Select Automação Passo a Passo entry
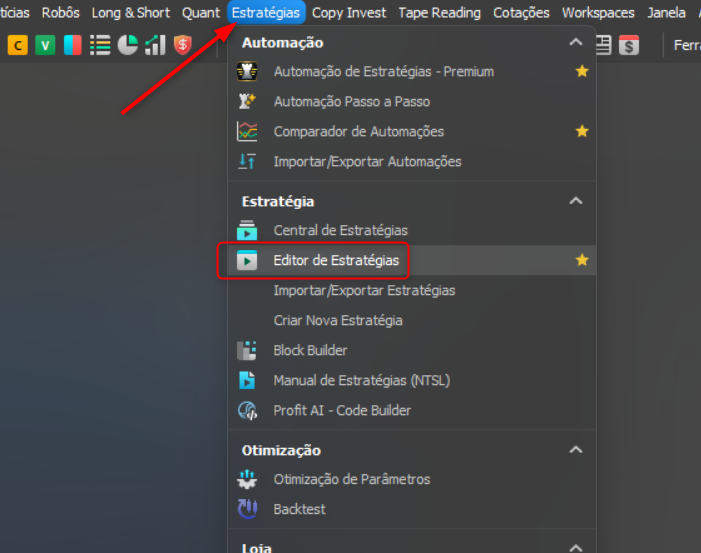701x553 pixels. pos(412,101)
